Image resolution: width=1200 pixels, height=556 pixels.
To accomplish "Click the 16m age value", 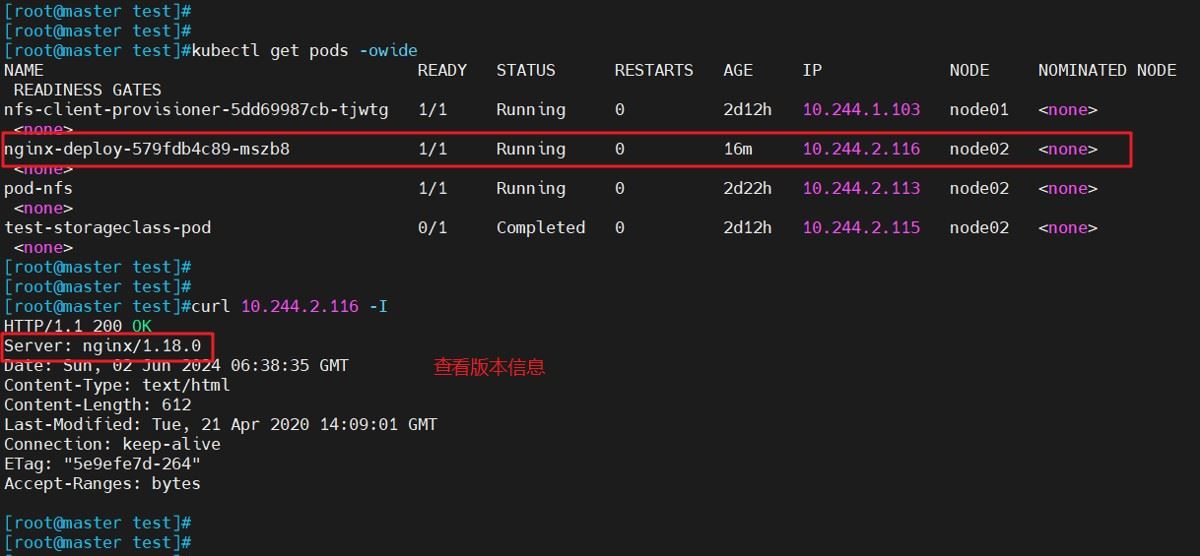I will click(738, 149).
